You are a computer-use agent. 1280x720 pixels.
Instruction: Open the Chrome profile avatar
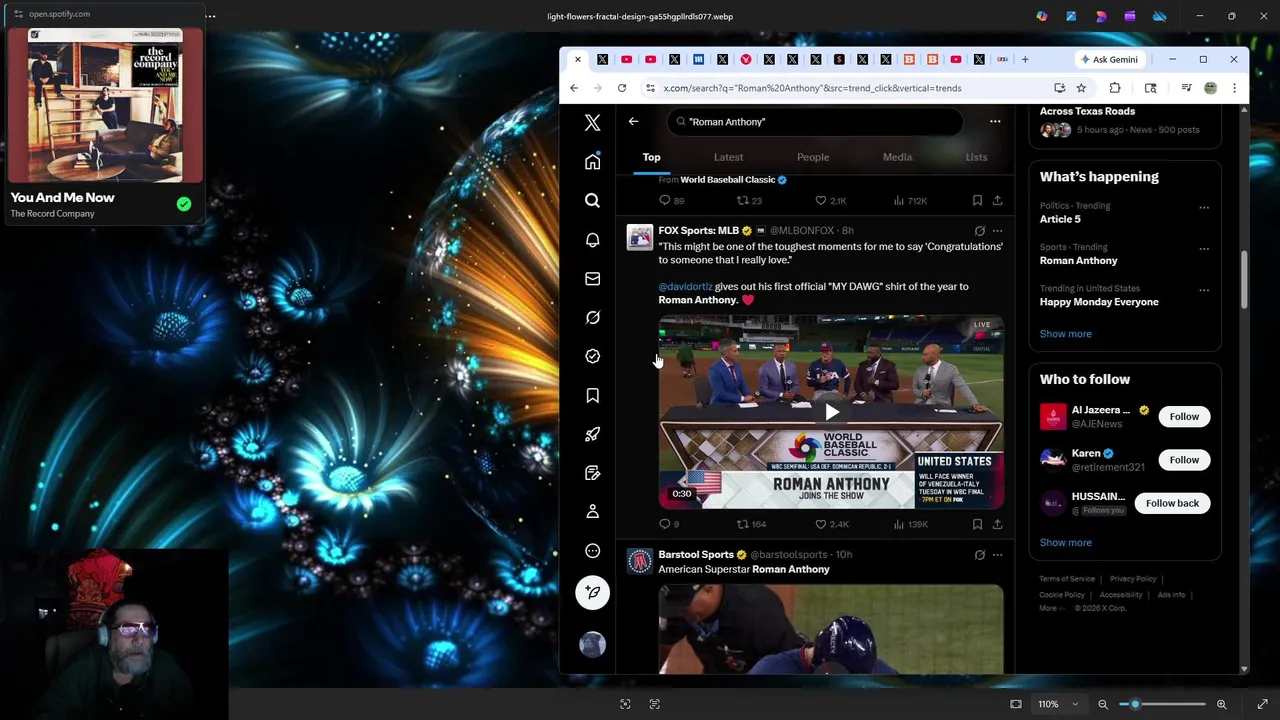coord(1210,88)
